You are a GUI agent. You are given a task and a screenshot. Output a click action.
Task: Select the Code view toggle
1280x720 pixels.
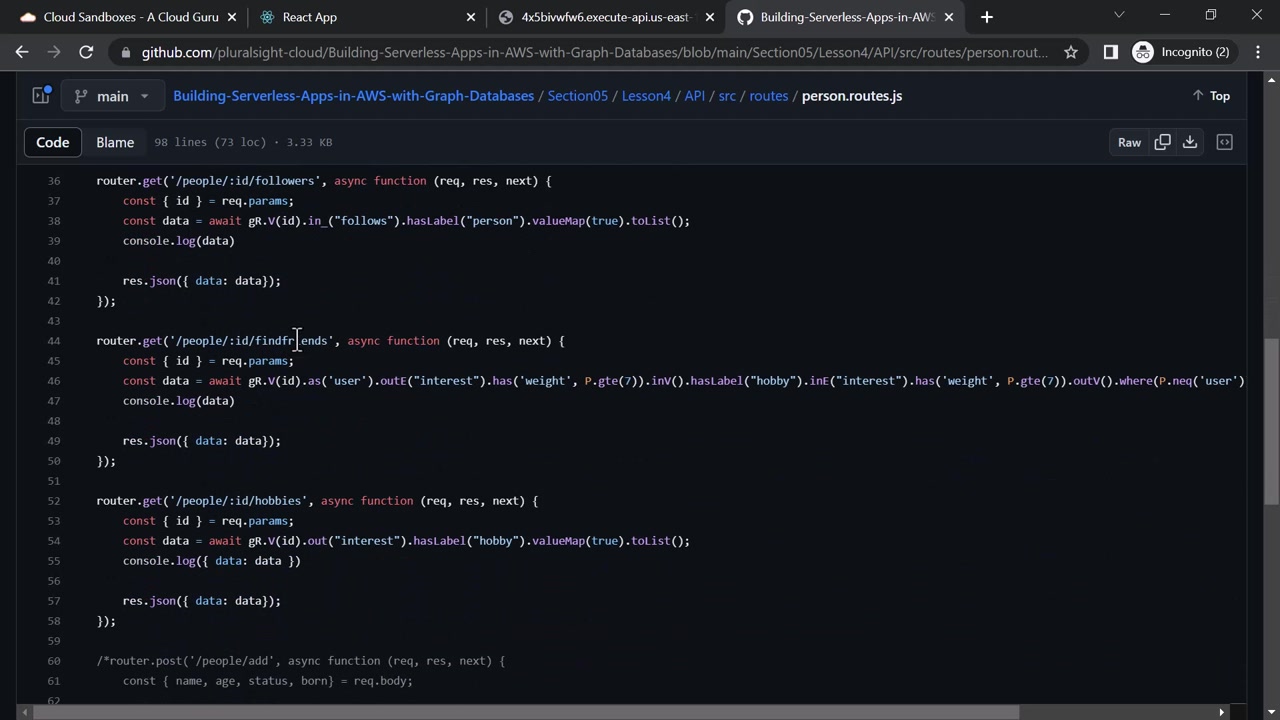tap(53, 142)
